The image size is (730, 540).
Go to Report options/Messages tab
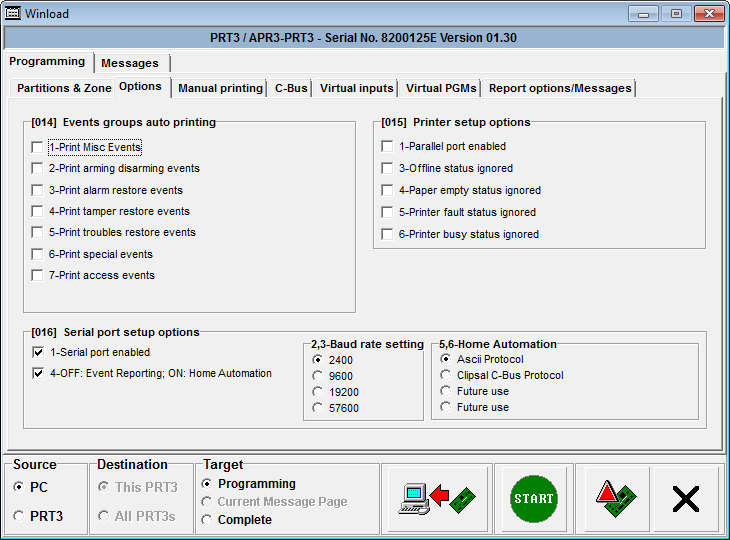point(560,88)
